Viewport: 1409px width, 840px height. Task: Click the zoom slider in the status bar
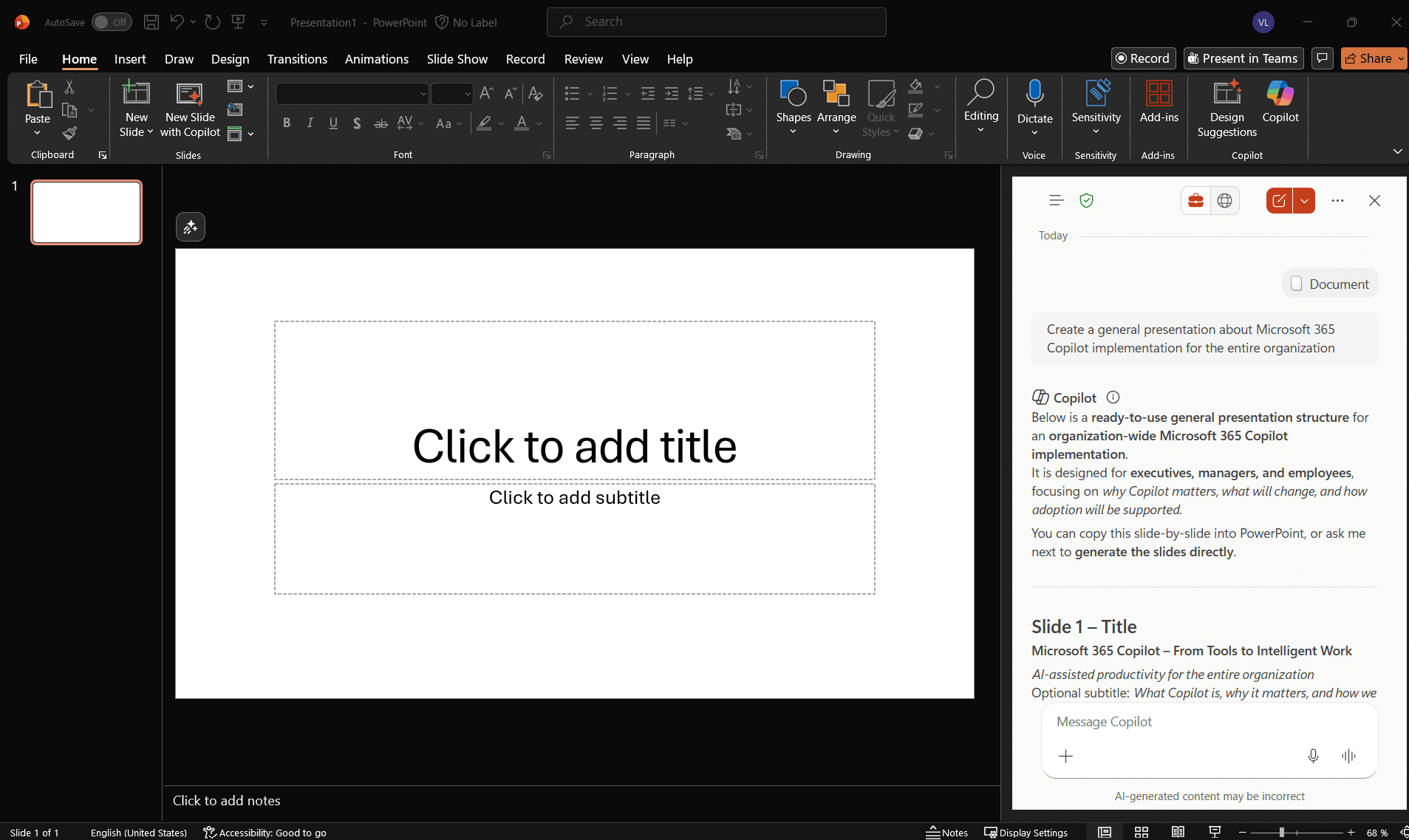pyautogui.click(x=1282, y=833)
